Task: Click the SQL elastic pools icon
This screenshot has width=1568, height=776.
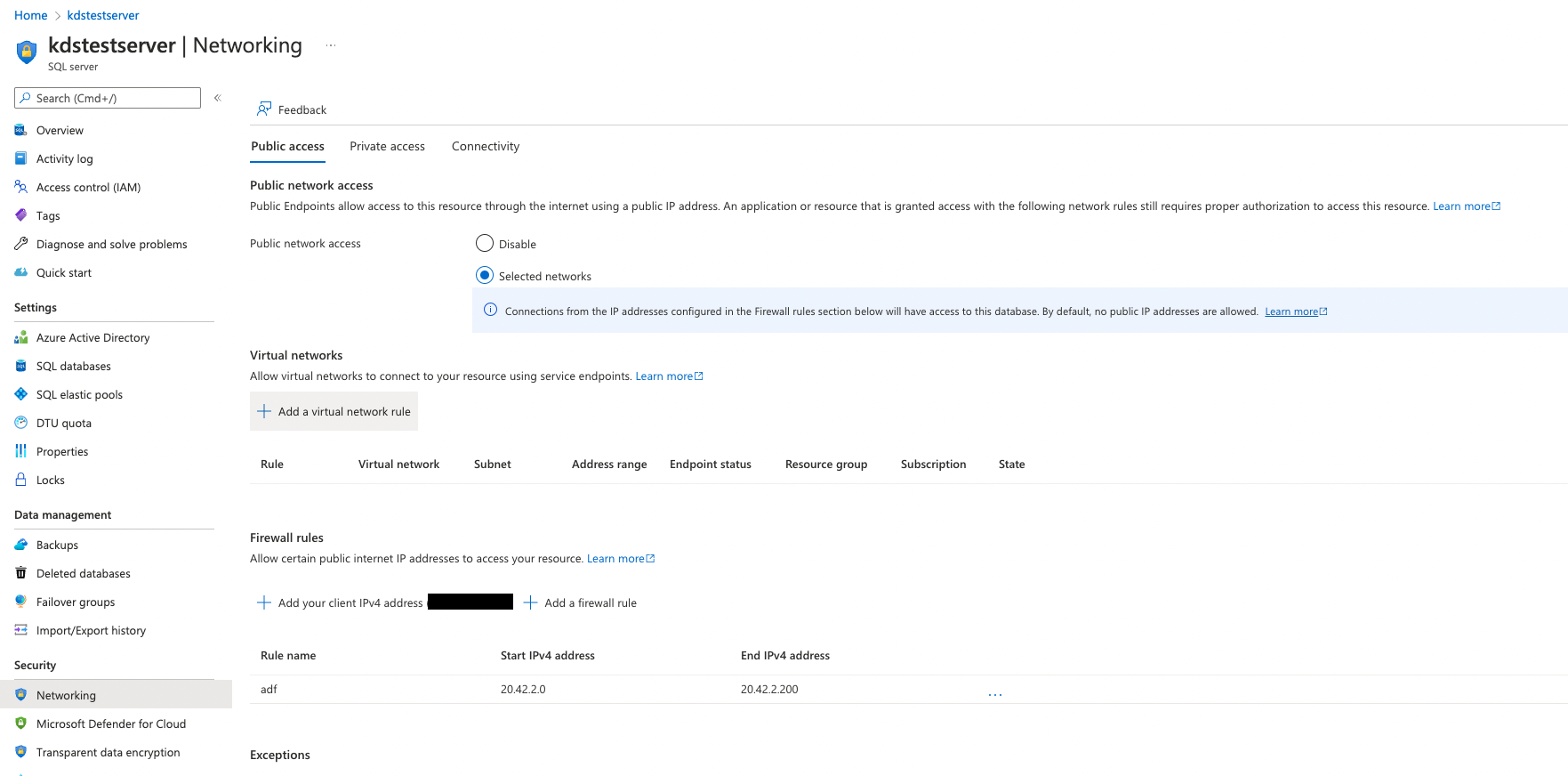Action: pos(20,394)
